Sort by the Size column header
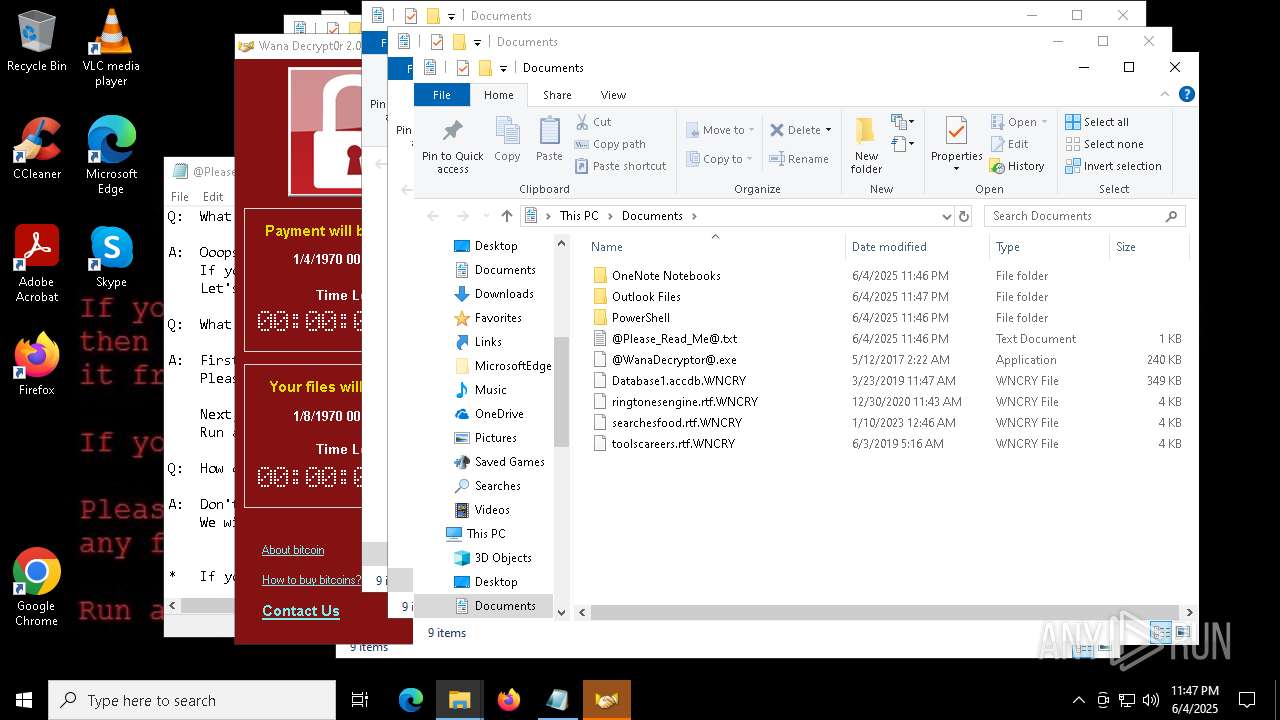 pyautogui.click(x=1126, y=247)
